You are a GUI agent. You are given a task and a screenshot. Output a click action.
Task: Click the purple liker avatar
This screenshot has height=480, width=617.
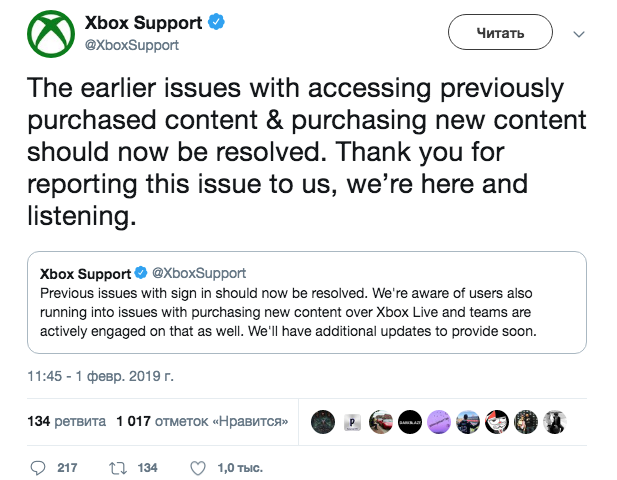pos(439,421)
